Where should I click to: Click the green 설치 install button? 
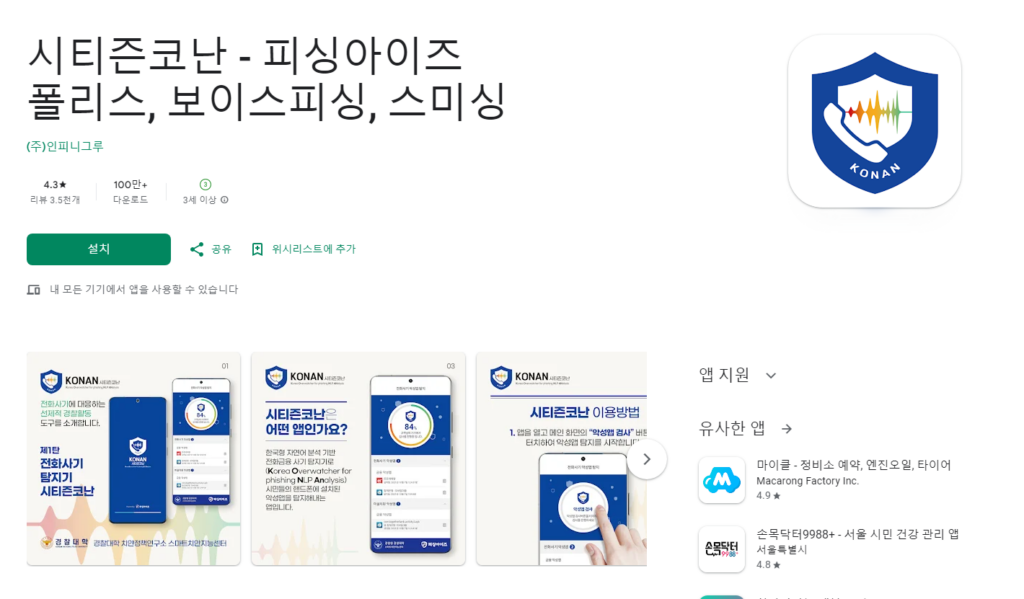point(99,249)
